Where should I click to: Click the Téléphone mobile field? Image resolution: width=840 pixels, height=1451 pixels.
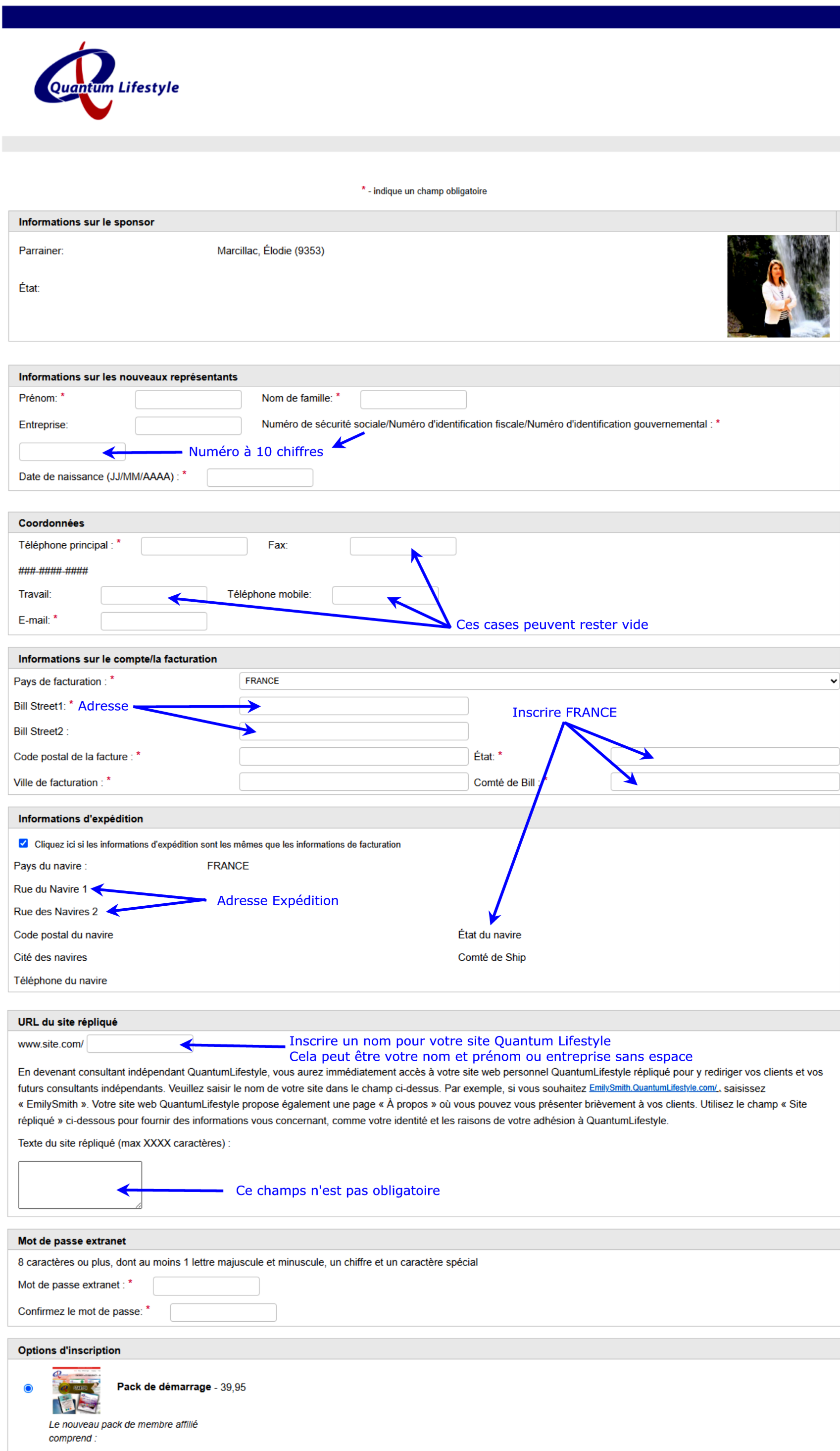pyautogui.click(x=385, y=595)
